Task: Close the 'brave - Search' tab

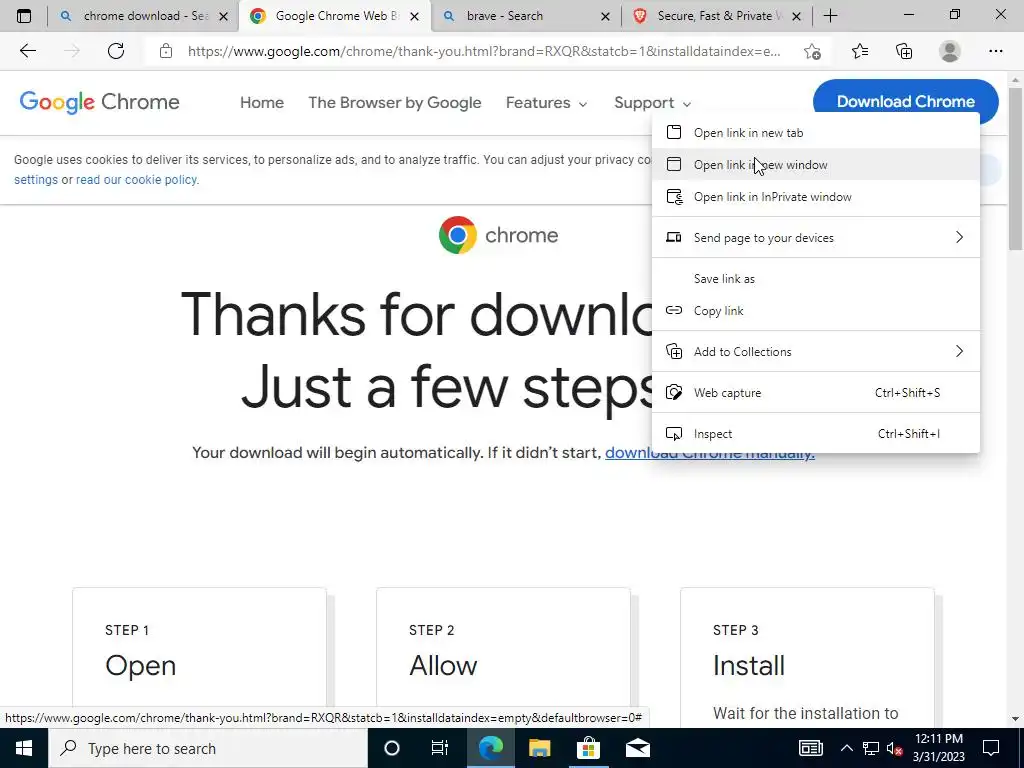Action: 605,16
